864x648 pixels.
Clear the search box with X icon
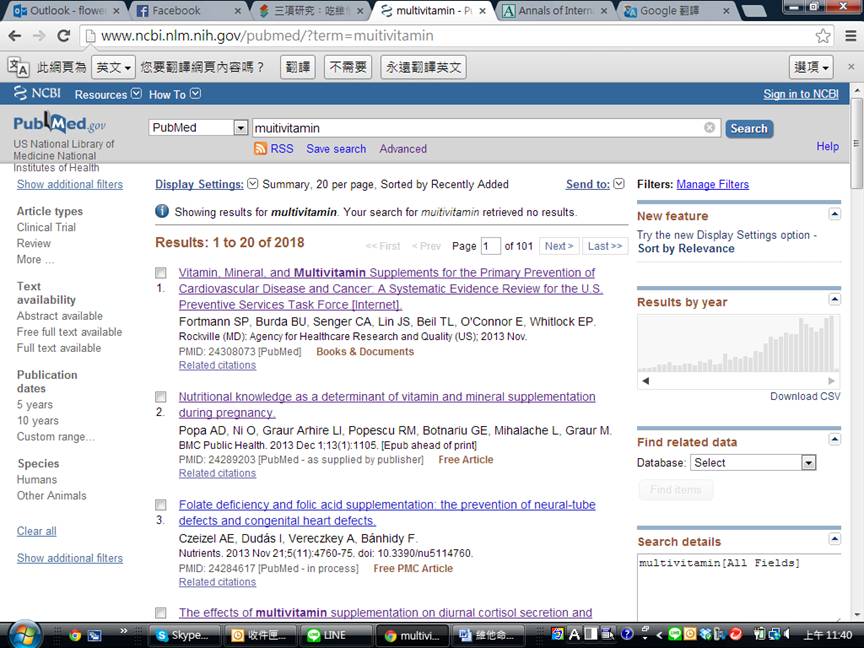[709, 128]
